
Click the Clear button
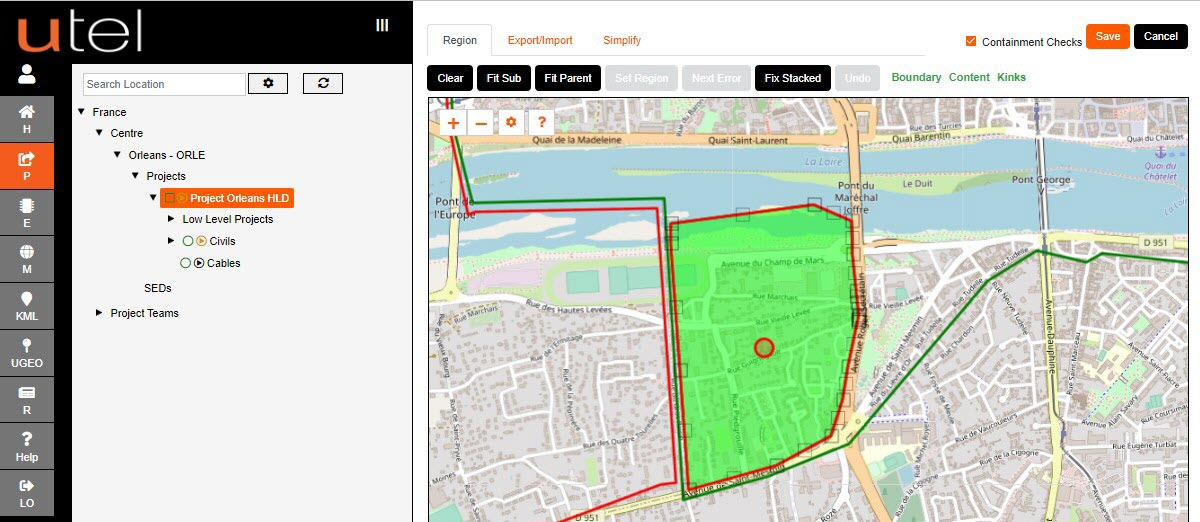click(x=450, y=78)
